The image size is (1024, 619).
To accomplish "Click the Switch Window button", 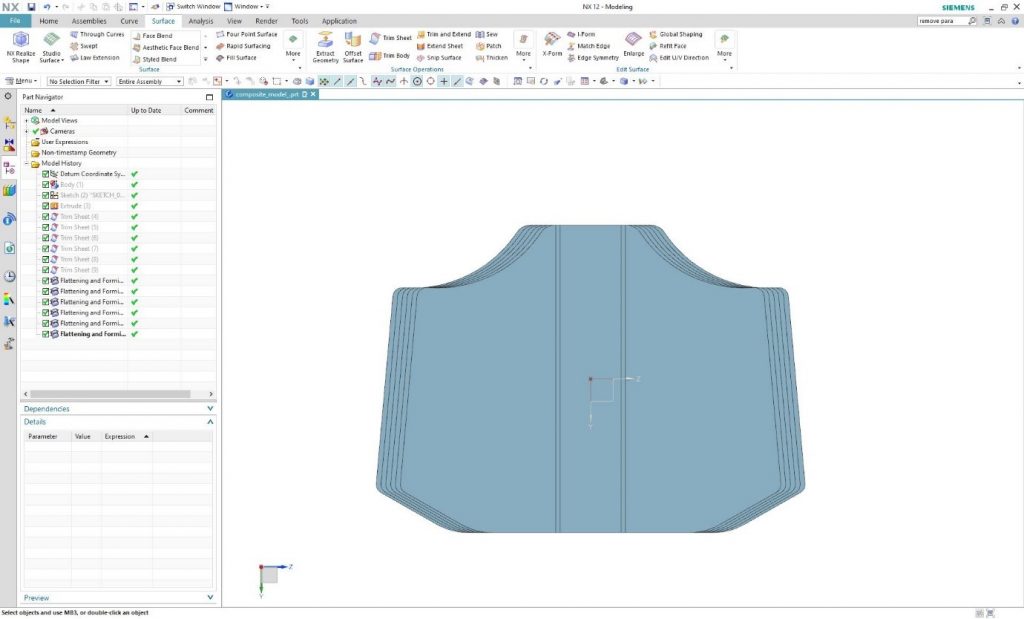I will coord(193,7).
